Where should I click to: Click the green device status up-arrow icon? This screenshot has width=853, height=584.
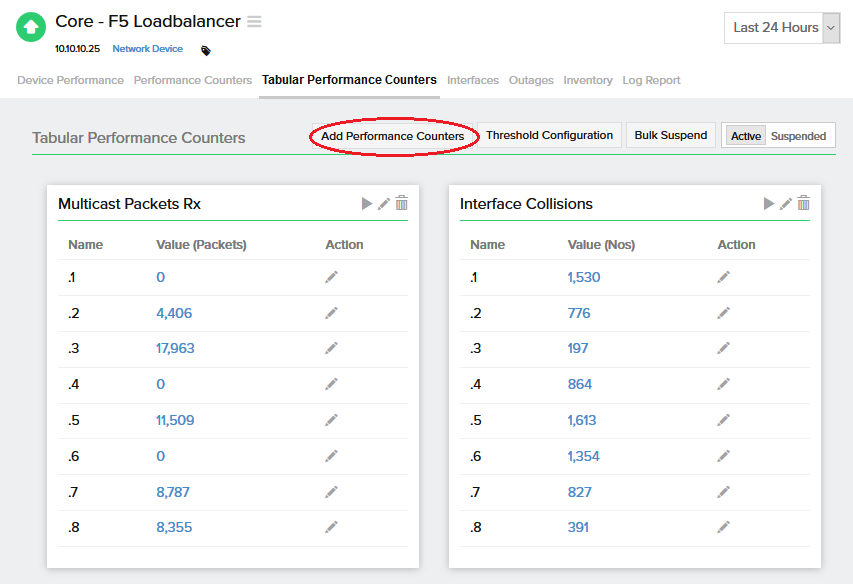(x=31, y=27)
